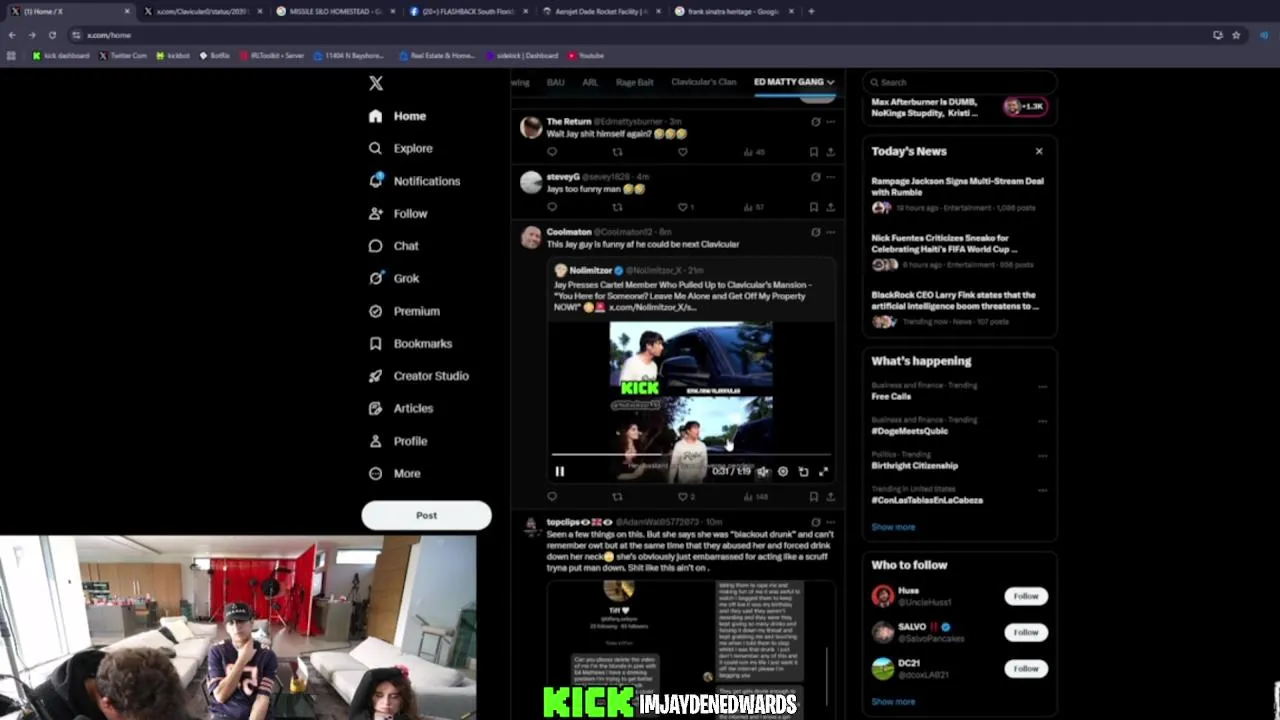Open More menu in the sidebar
The width and height of the screenshot is (1280, 720).
pos(395,473)
